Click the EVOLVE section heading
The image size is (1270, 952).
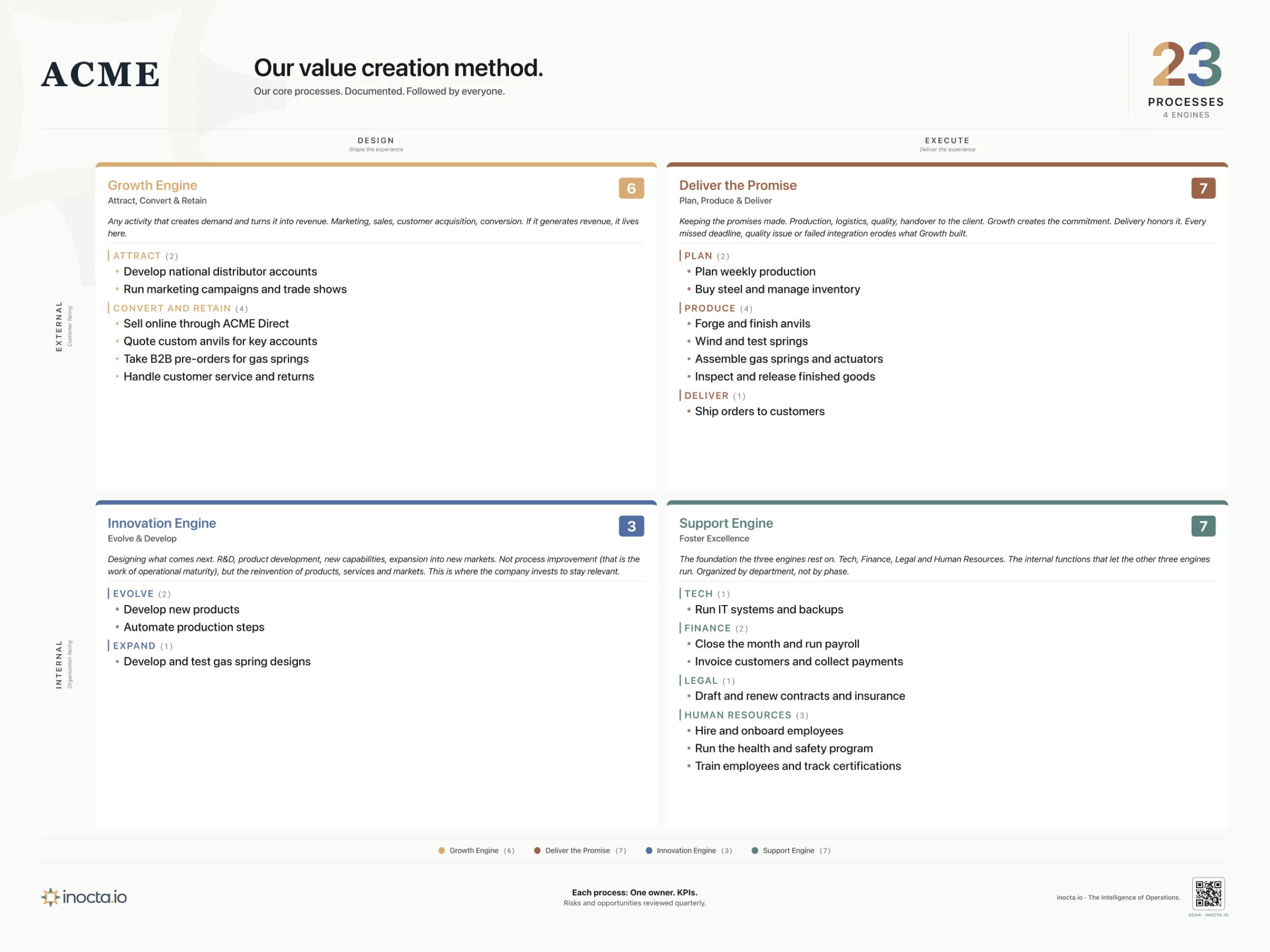[133, 594]
